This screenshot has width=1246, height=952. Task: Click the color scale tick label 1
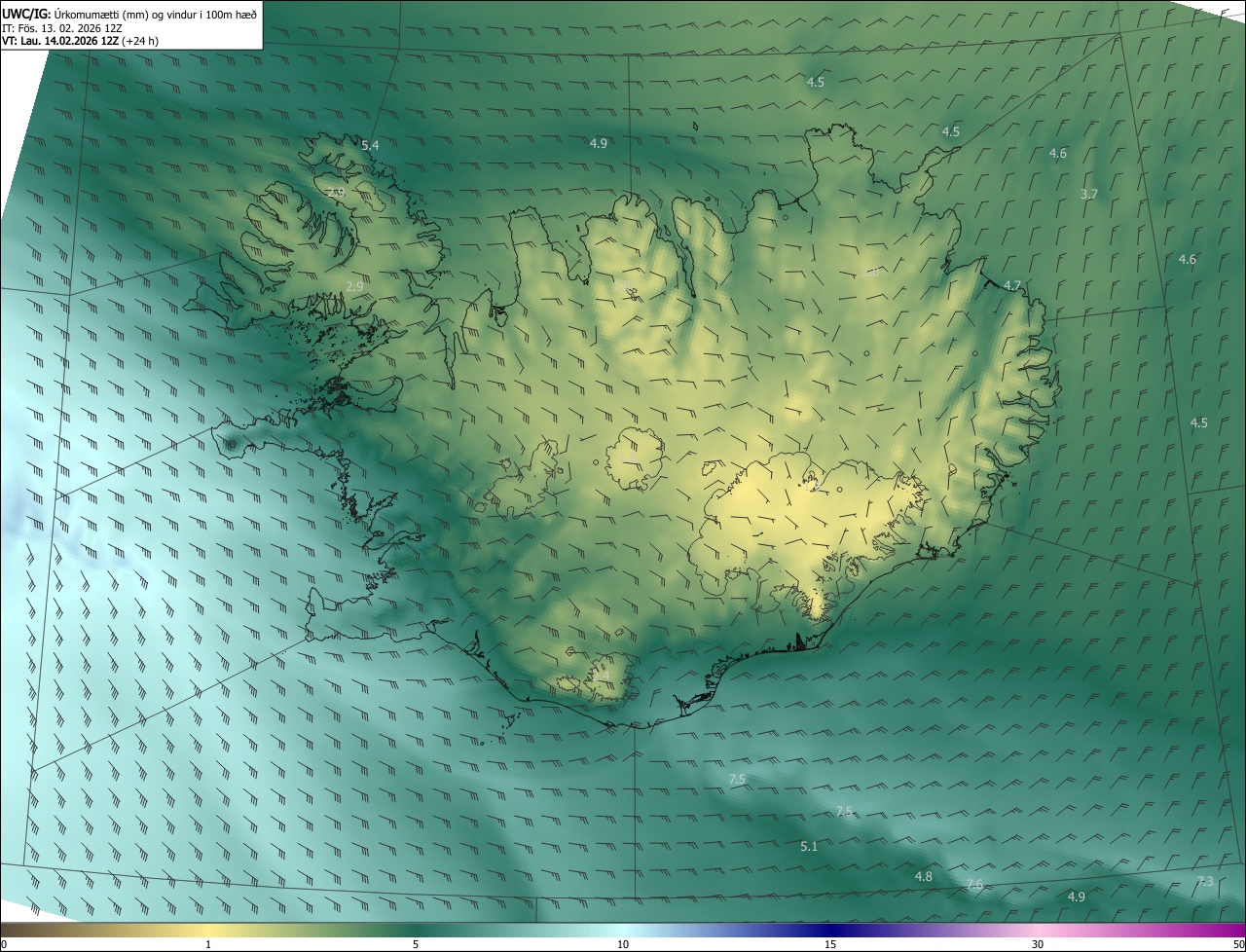[208, 944]
